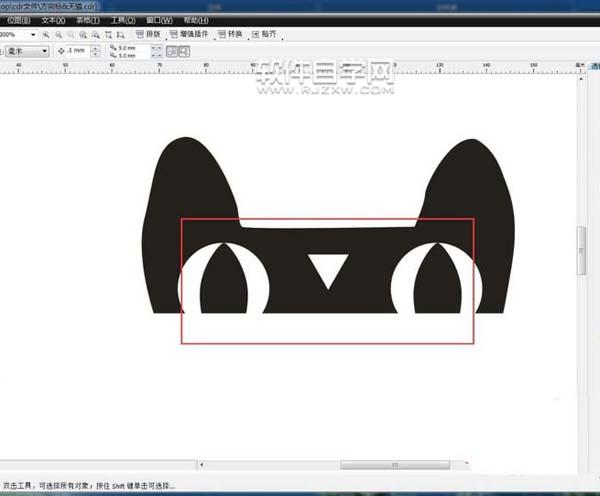Open the 文本(X) menu
This screenshot has height=496, width=600.
[53, 19]
